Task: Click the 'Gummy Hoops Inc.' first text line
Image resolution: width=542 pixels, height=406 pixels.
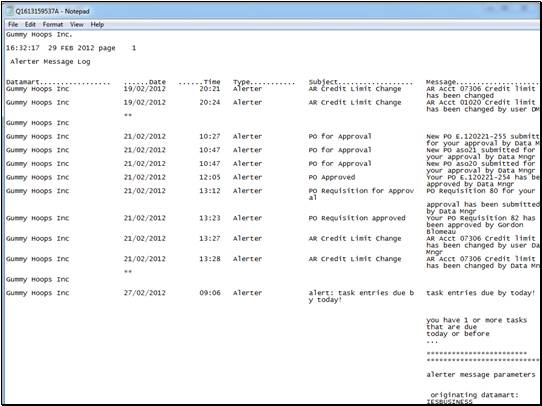Action: [x=39, y=35]
